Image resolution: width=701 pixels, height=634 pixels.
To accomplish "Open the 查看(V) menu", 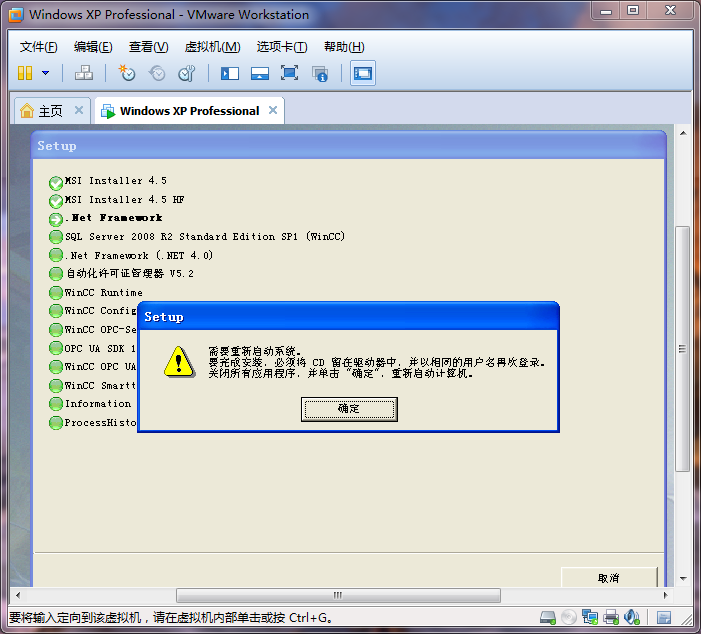I will pos(148,46).
